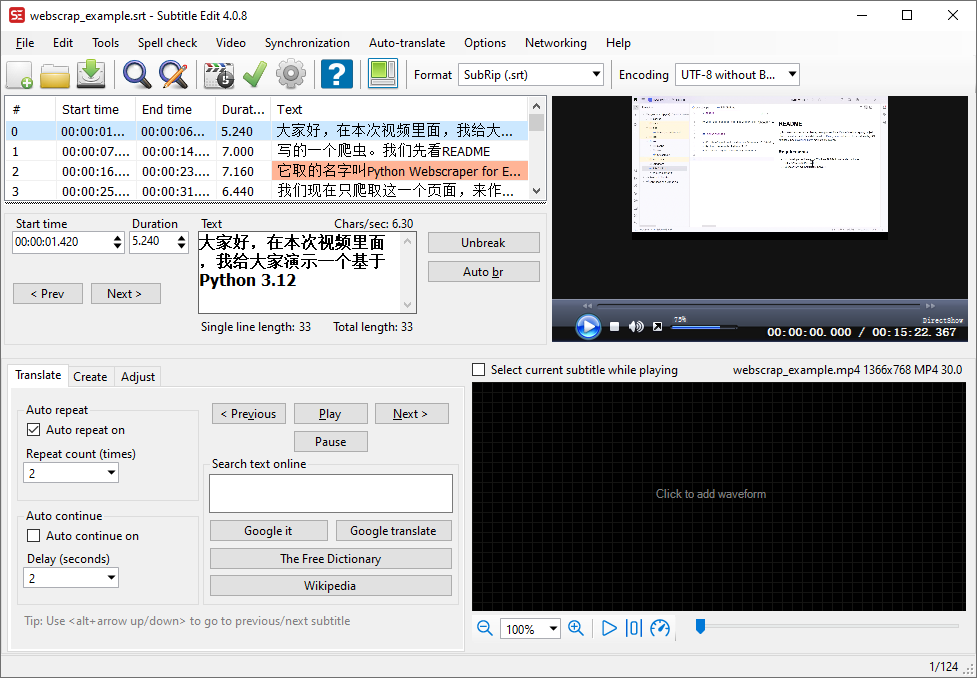Open the Networking menu
The height and width of the screenshot is (678, 977).
[x=556, y=43]
